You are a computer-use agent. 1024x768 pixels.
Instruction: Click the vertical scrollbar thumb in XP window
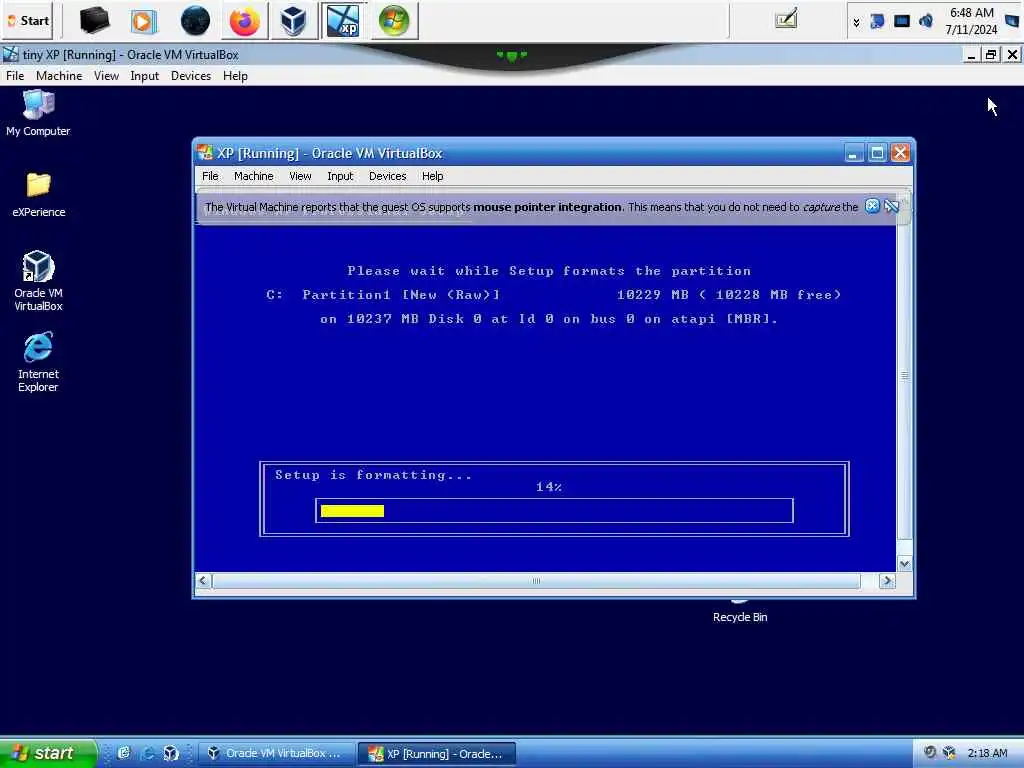[x=904, y=375]
